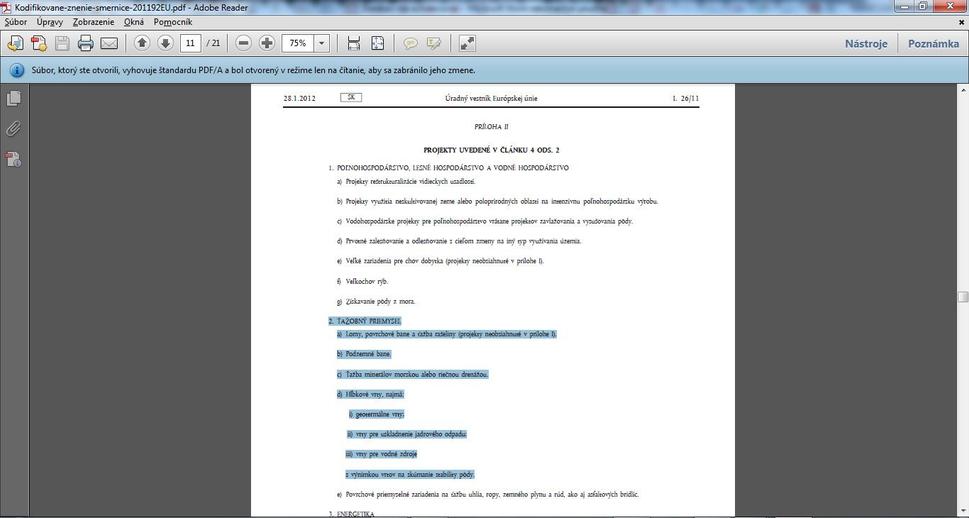Click 'Úradný vestník Európskej únie' header text
Image resolution: width=969 pixels, height=518 pixels.
tap(491, 98)
